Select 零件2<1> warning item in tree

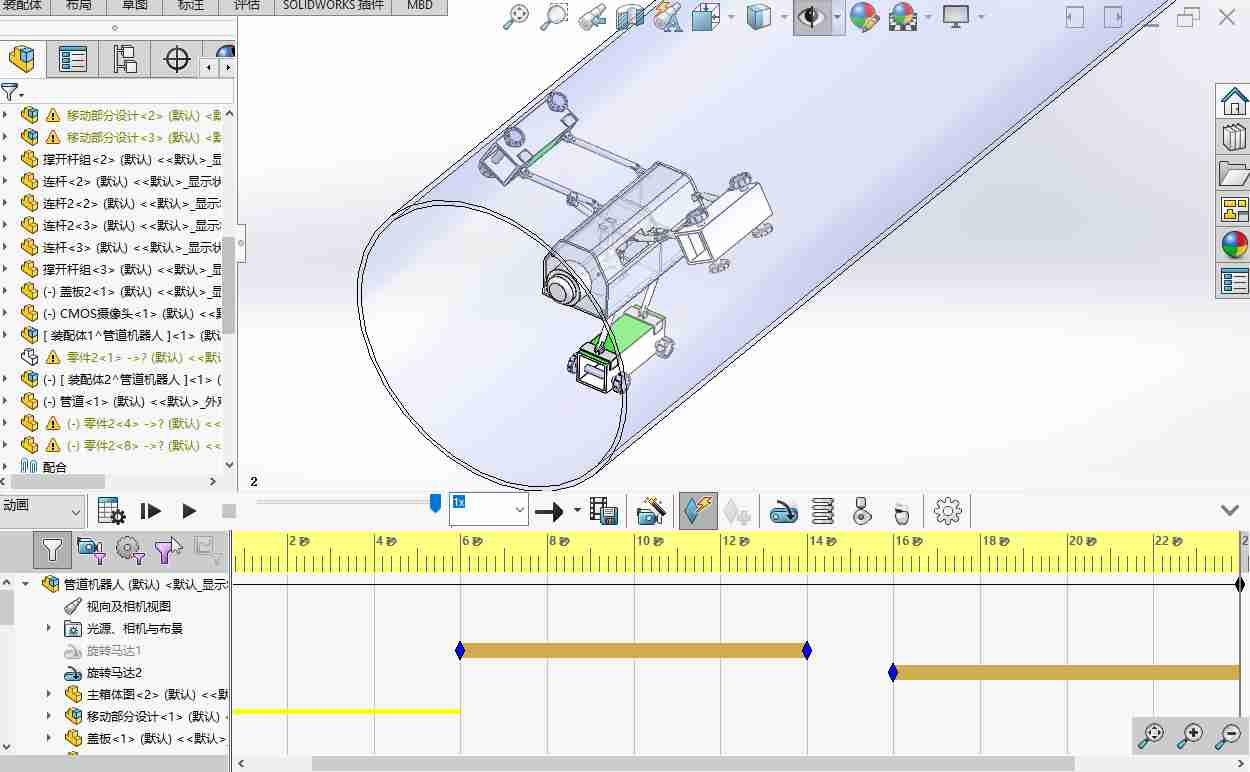pyautogui.click(x=121, y=357)
